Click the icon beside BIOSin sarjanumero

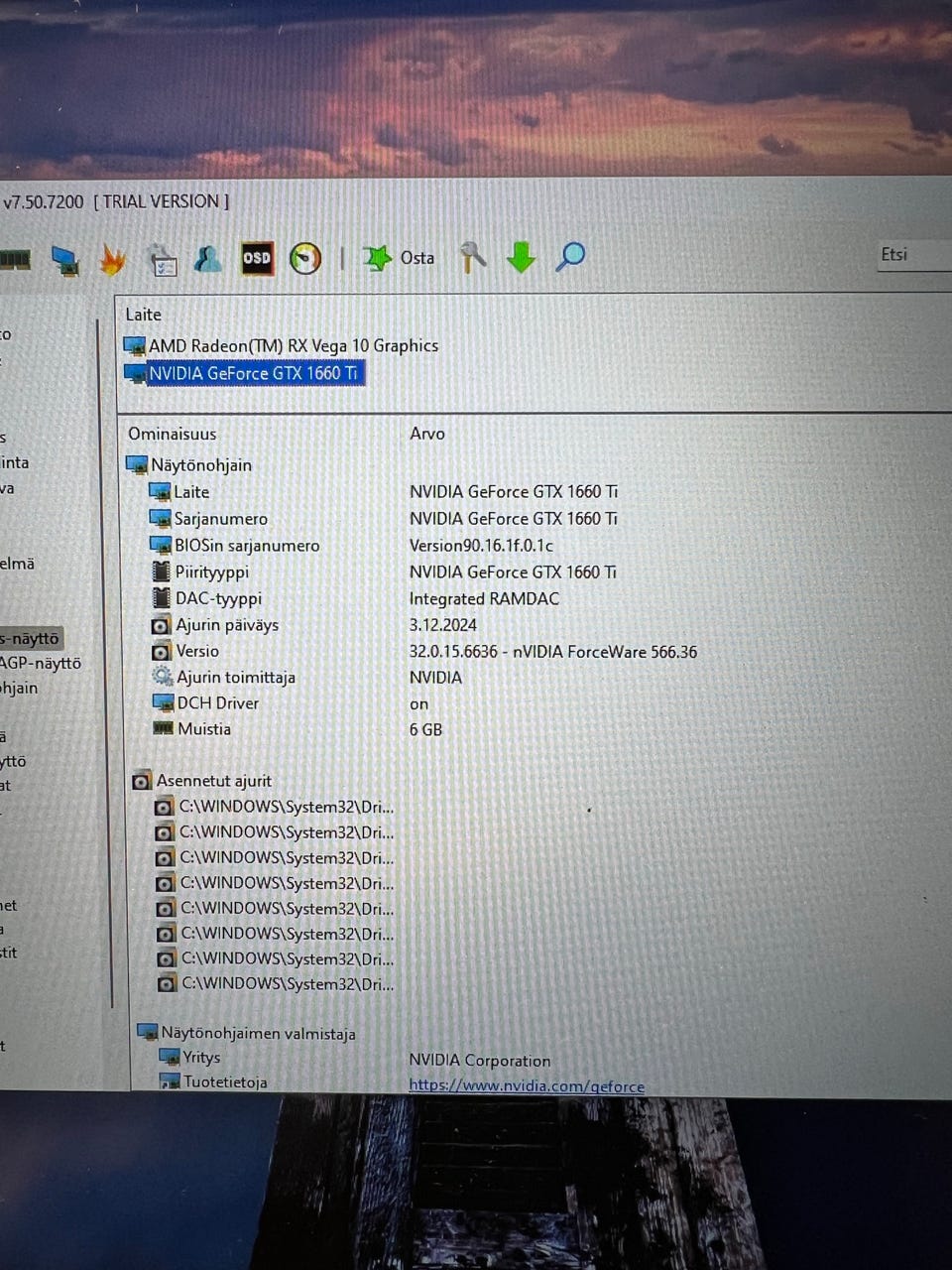160,546
